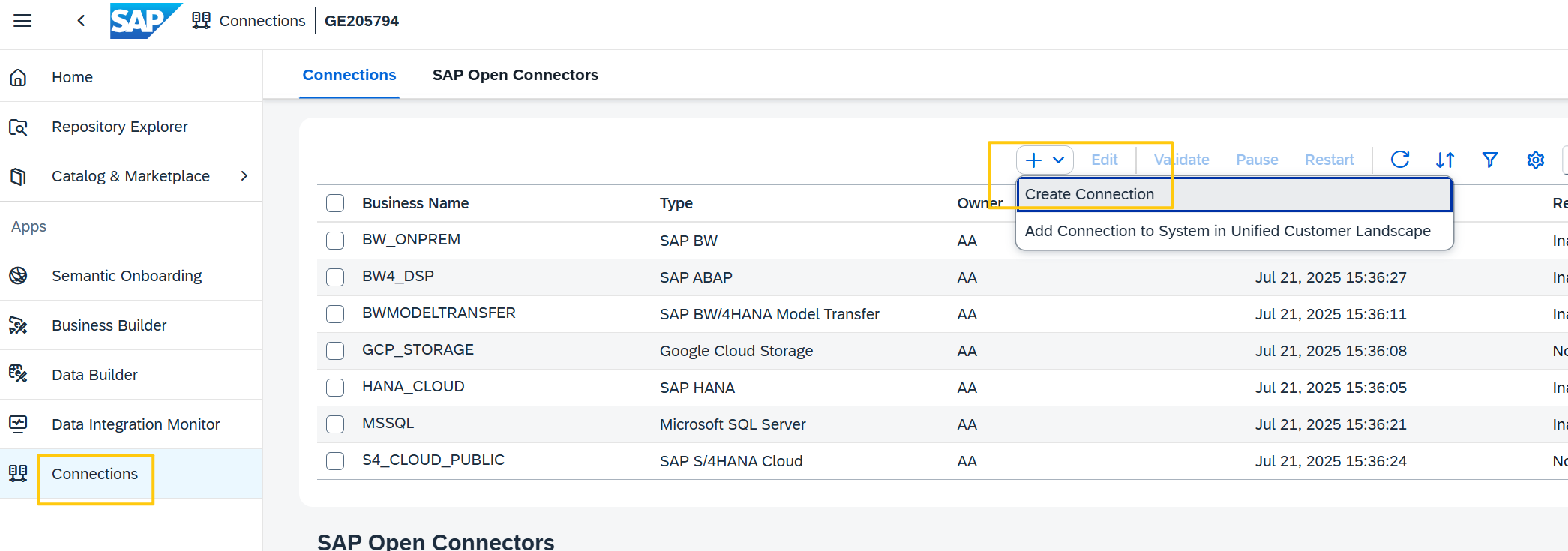1568x551 pixels.
Task: Click the Type column header
Action: (676, 203)
